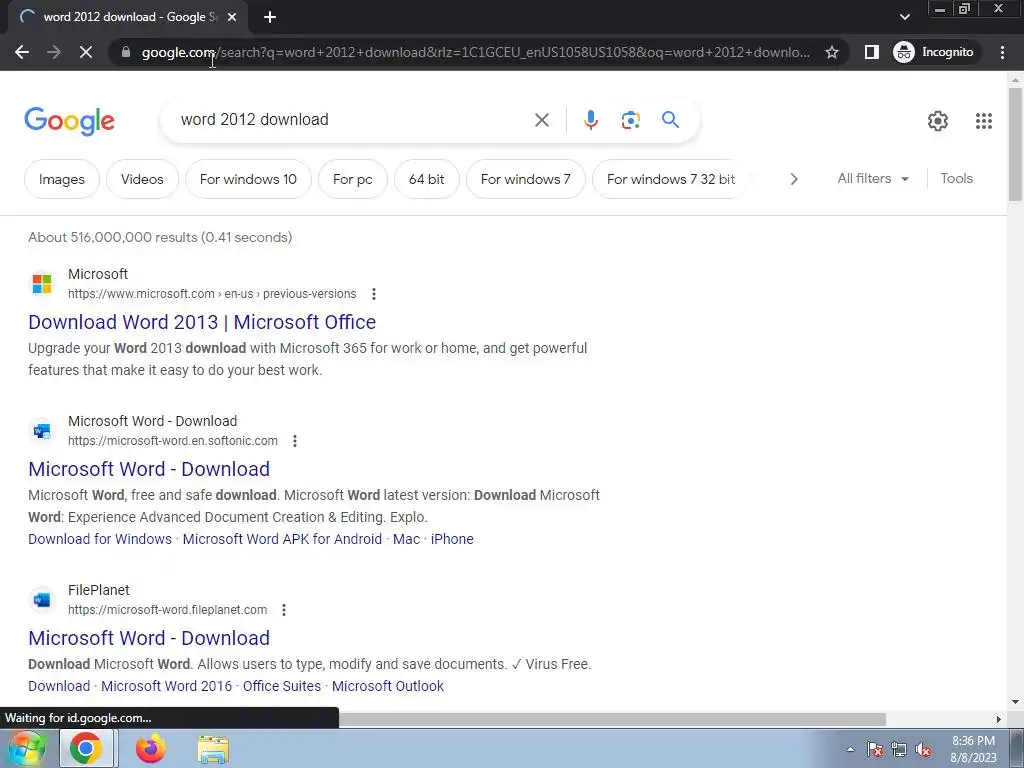Image resolution: width=1024 pixels, height=768 pixels.
Task: Click the horizontal scrollbar right arrow
Action: coord(999,719)
